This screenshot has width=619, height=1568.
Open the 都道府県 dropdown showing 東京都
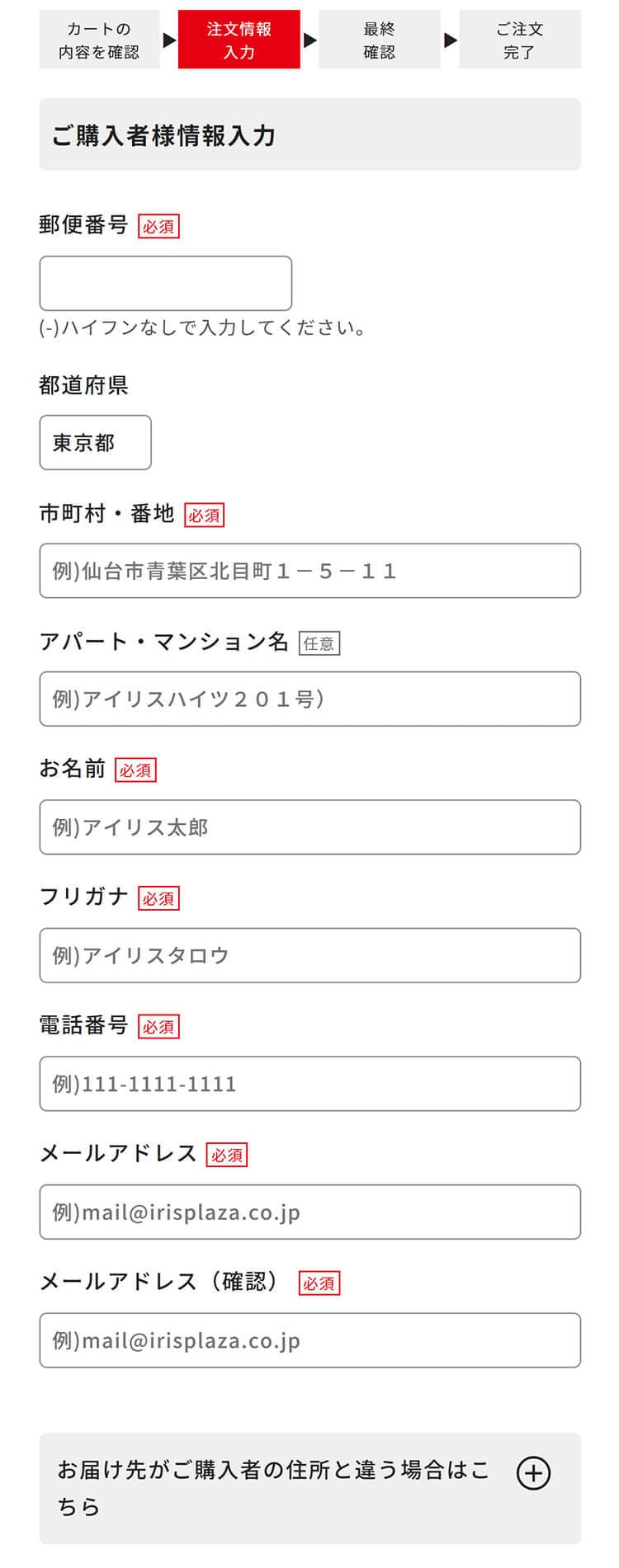point(95,442)
